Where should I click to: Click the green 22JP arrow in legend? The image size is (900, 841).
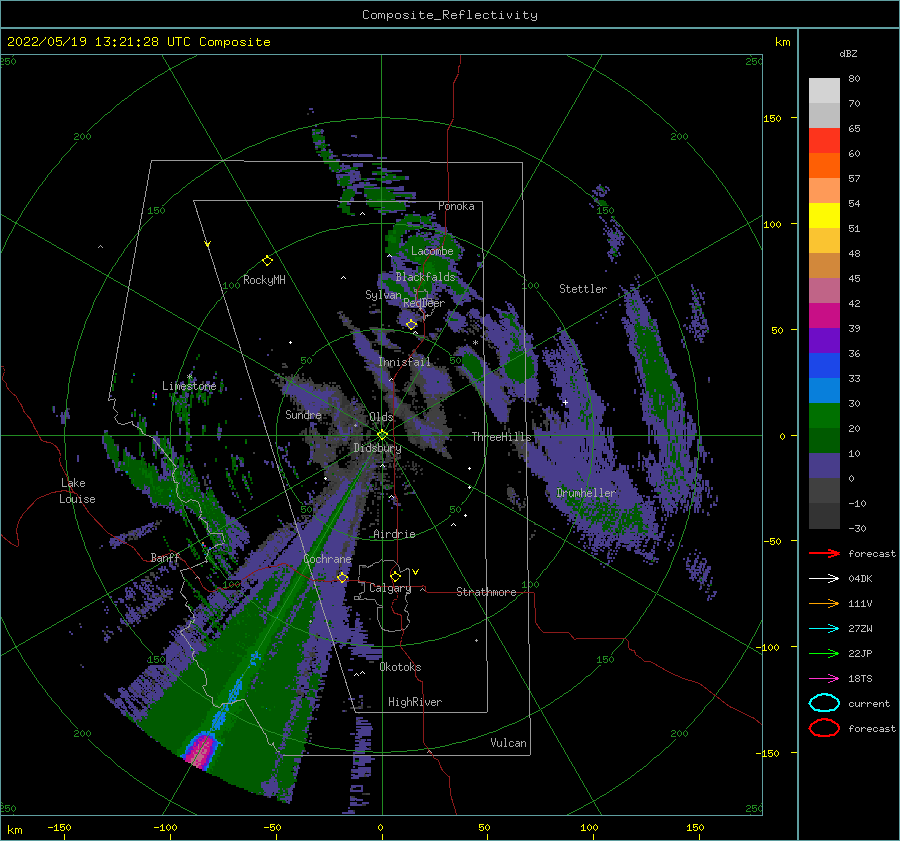pyautogui.click(x=824, y=653)
